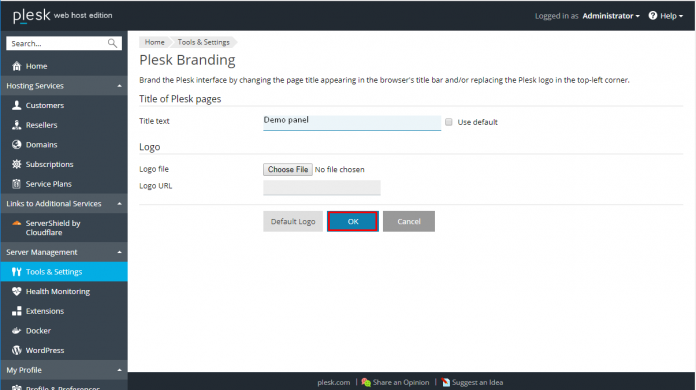Screen dimensions: 696x390
Task: Click the Extensions blocks icon
Action: (16, 311)
